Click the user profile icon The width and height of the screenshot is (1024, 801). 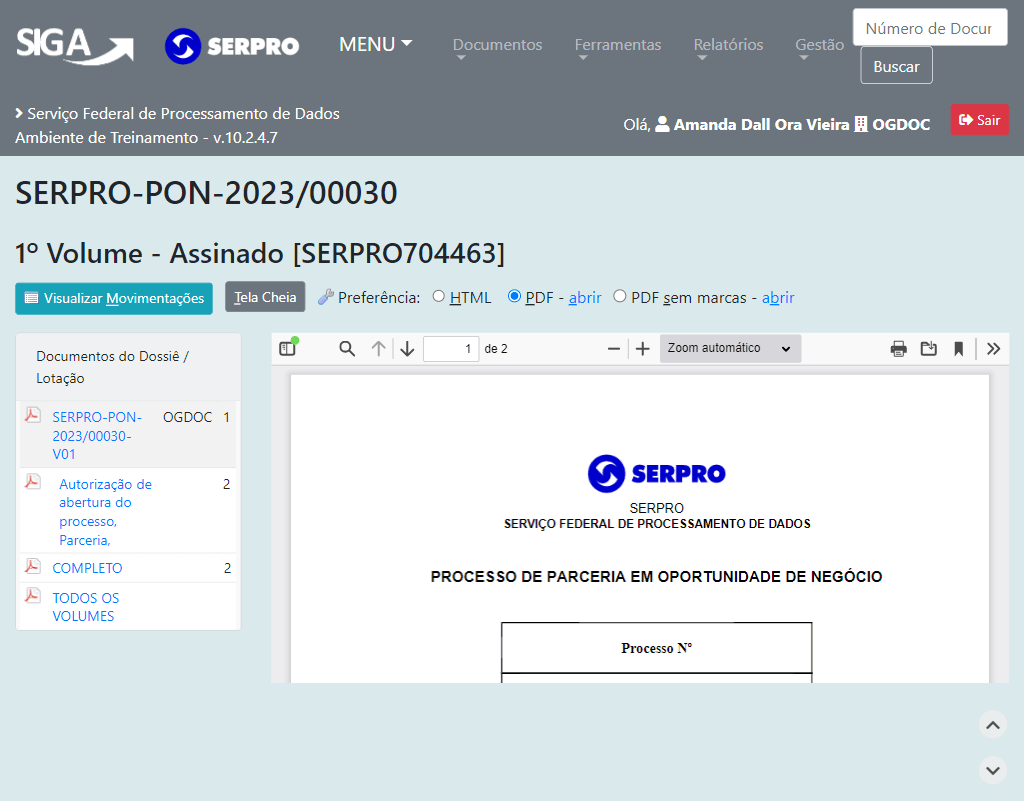tap(662, 123)
